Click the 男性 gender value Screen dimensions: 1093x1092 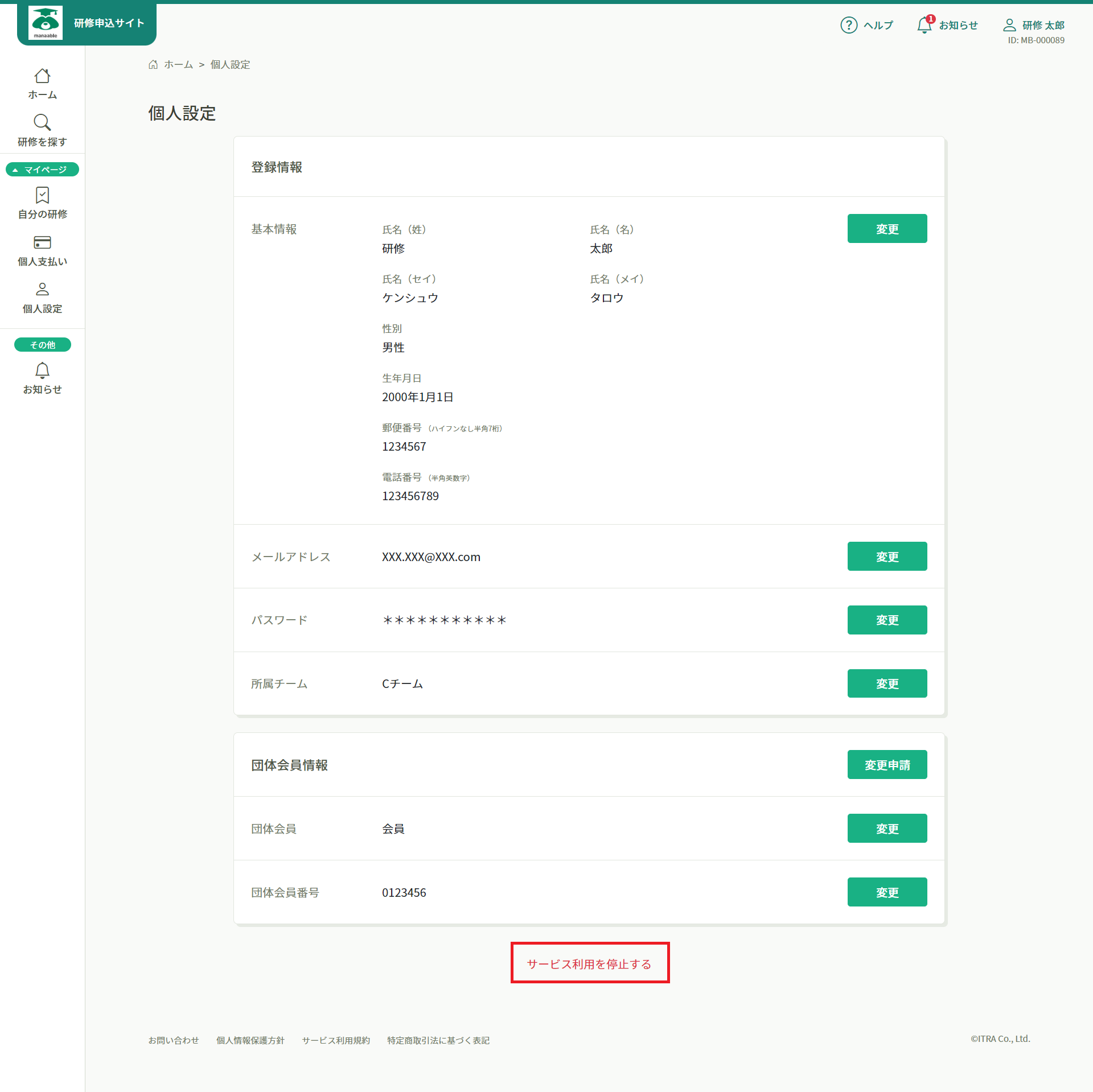click(x=393, y=348)
